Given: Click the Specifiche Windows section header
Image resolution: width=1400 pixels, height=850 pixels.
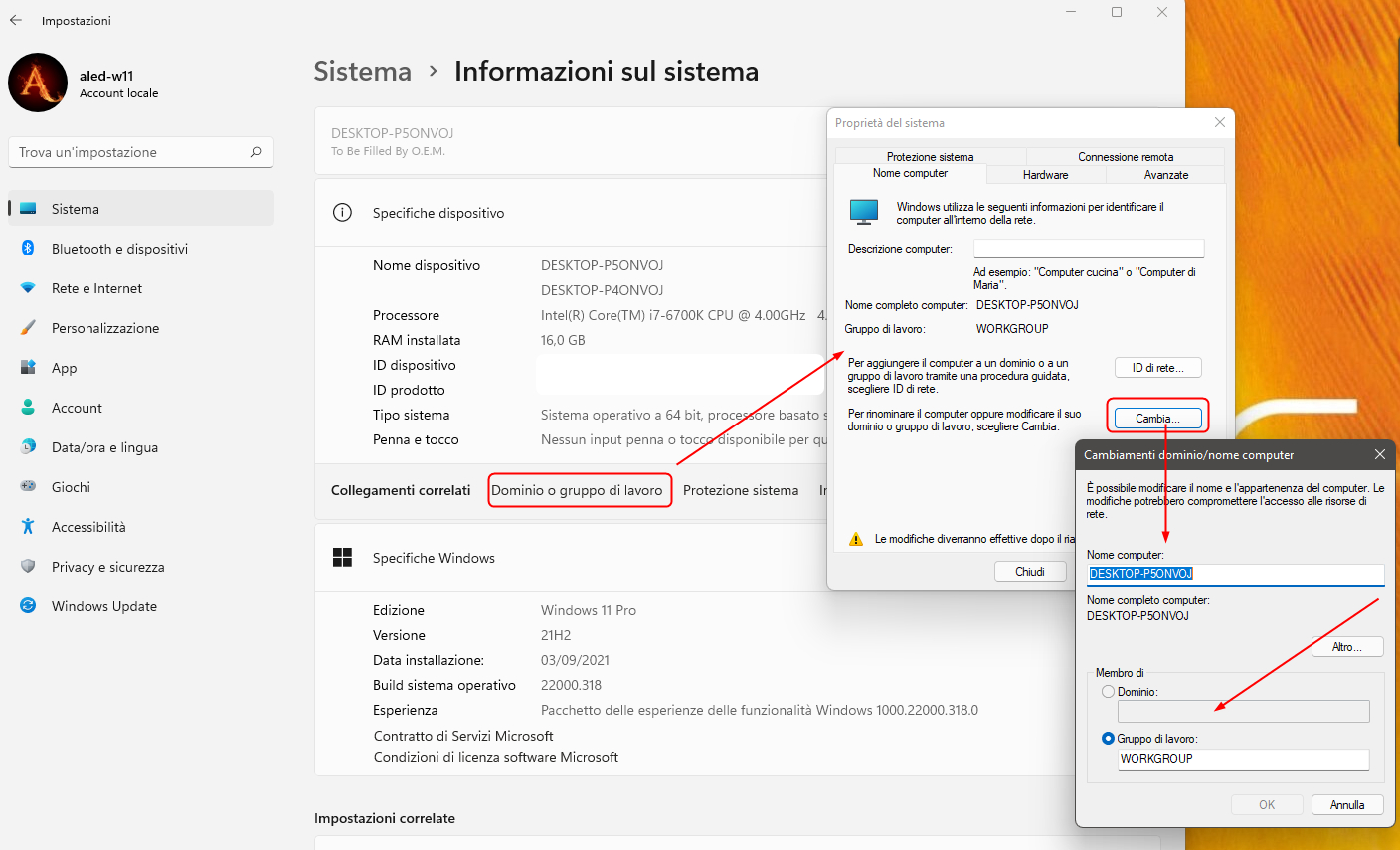Looking at the screenshot, I should pyautogui.click(x=434, y=558).
